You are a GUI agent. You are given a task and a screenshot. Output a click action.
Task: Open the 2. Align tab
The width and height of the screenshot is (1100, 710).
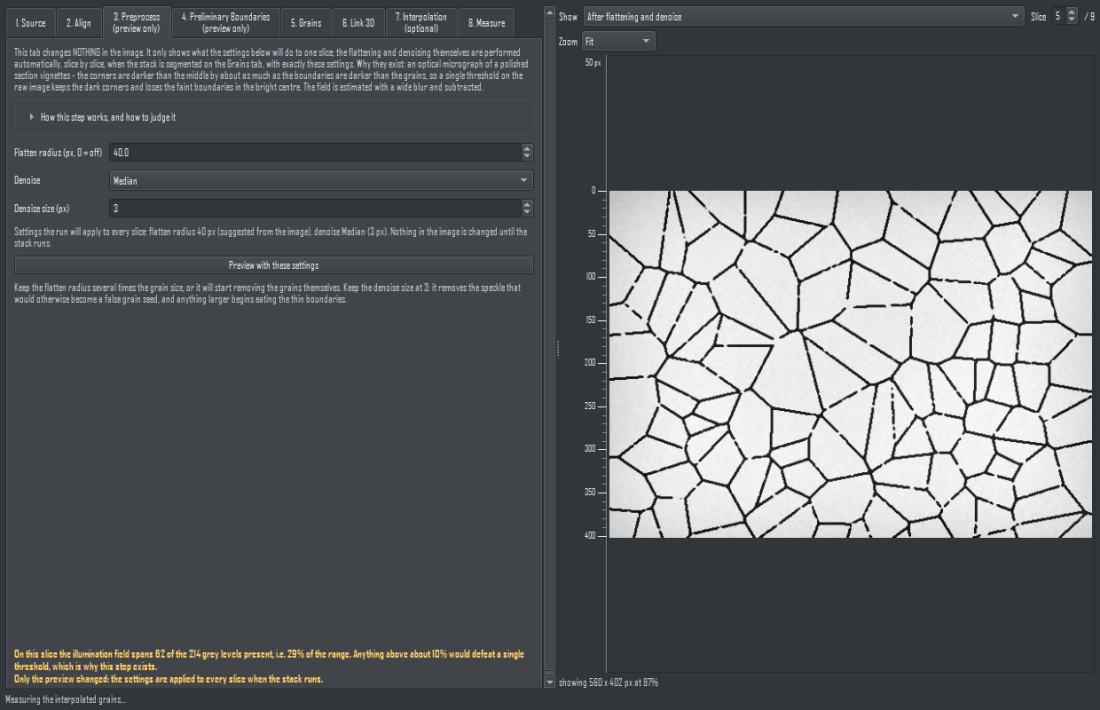pos(79,23)
